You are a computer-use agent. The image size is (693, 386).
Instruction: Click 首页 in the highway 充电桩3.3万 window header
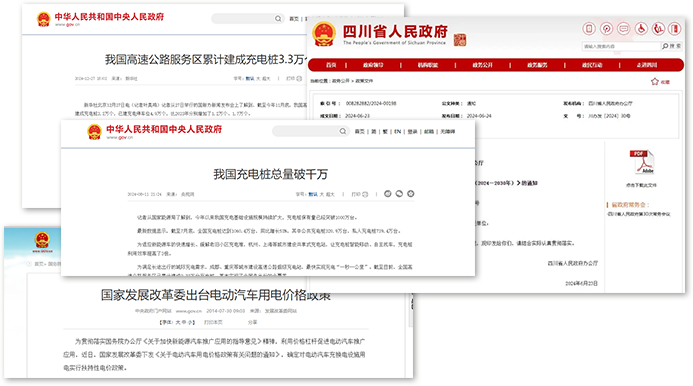294,19
